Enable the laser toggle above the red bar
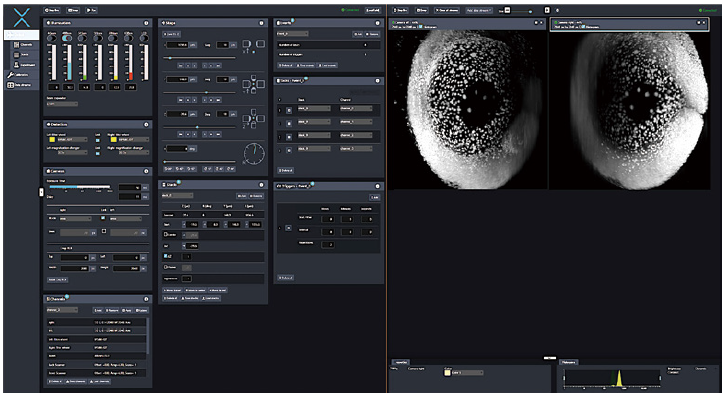The width and height of the screenshot is (726, 397). 129,38
